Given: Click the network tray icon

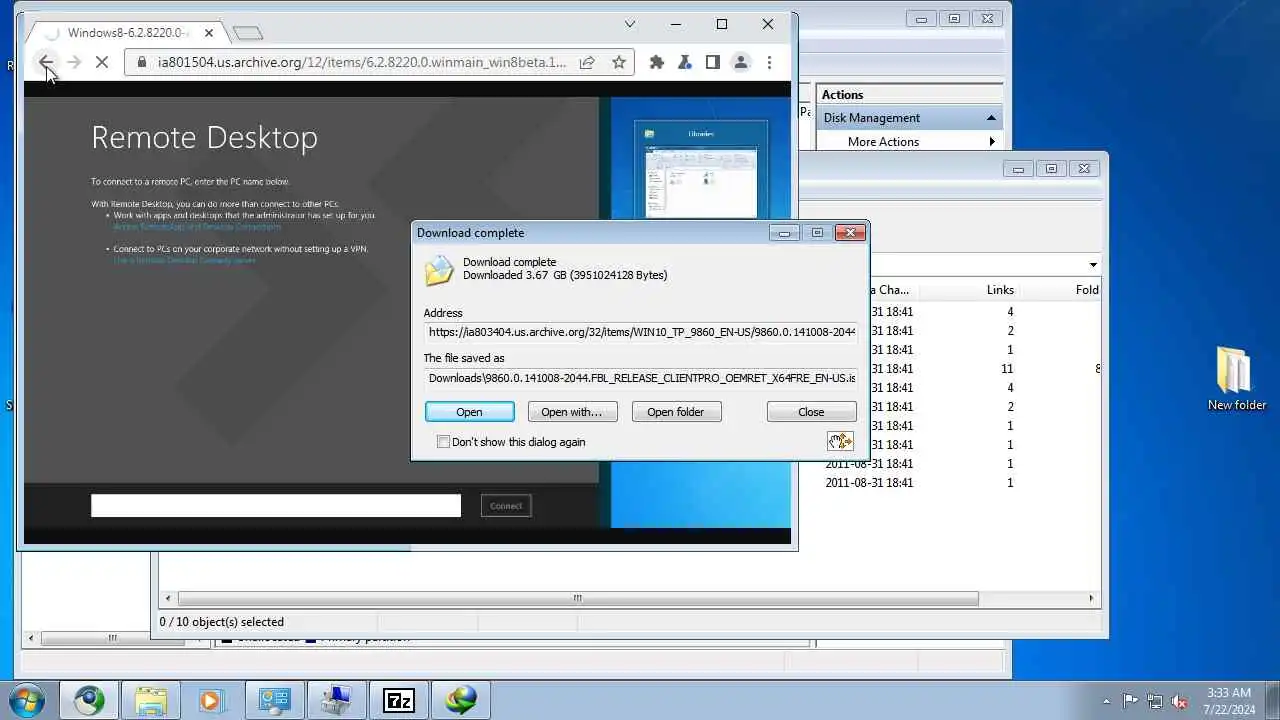Looking at the screenshot, I should pos(1155,701).
